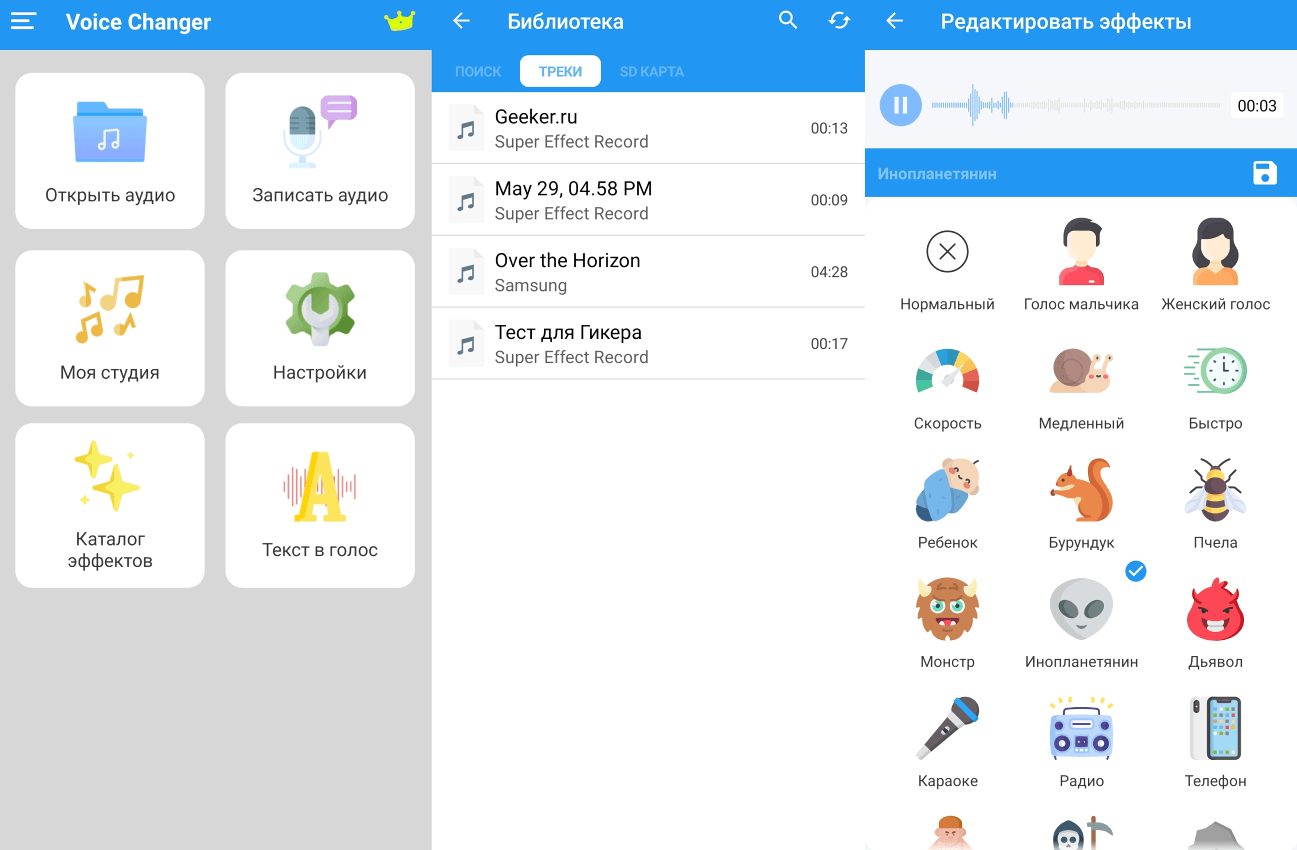Image resolution: width=1297 pixels, height=850 pixels.
Task: Tap the file icon beside Over the Horizon
Action: point(466,272)
